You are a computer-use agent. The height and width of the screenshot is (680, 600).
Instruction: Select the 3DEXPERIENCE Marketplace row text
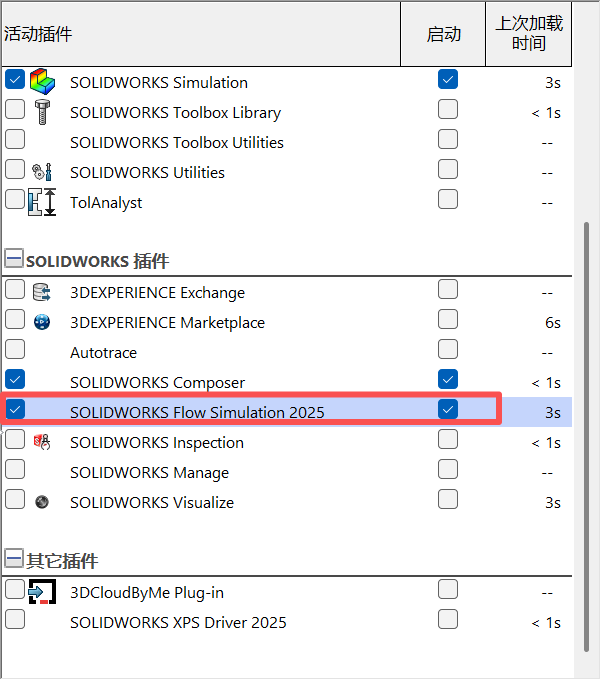(167, 323)
